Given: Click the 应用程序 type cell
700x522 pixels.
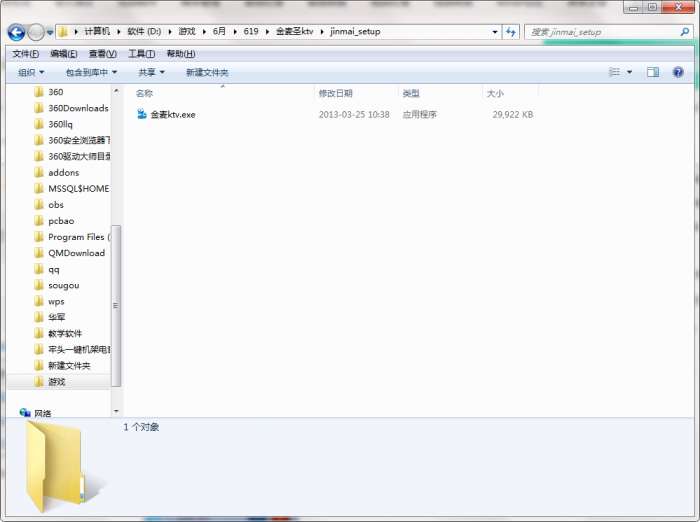Looking at the screenshot, I should coord(420,114).
